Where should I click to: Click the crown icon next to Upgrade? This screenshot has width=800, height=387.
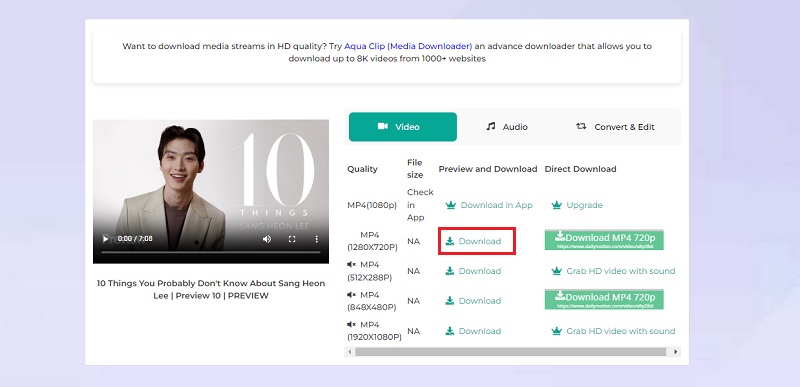coord(557,205)
